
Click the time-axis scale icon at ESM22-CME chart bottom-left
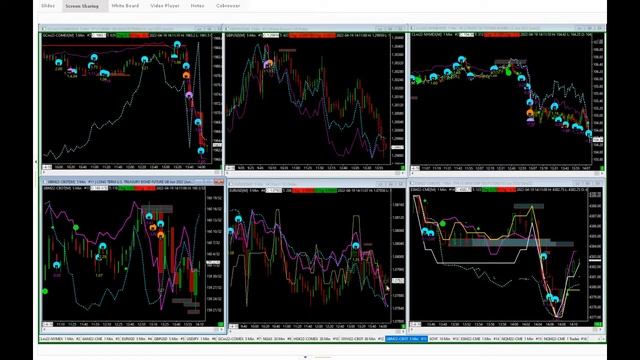click(416, 324)
